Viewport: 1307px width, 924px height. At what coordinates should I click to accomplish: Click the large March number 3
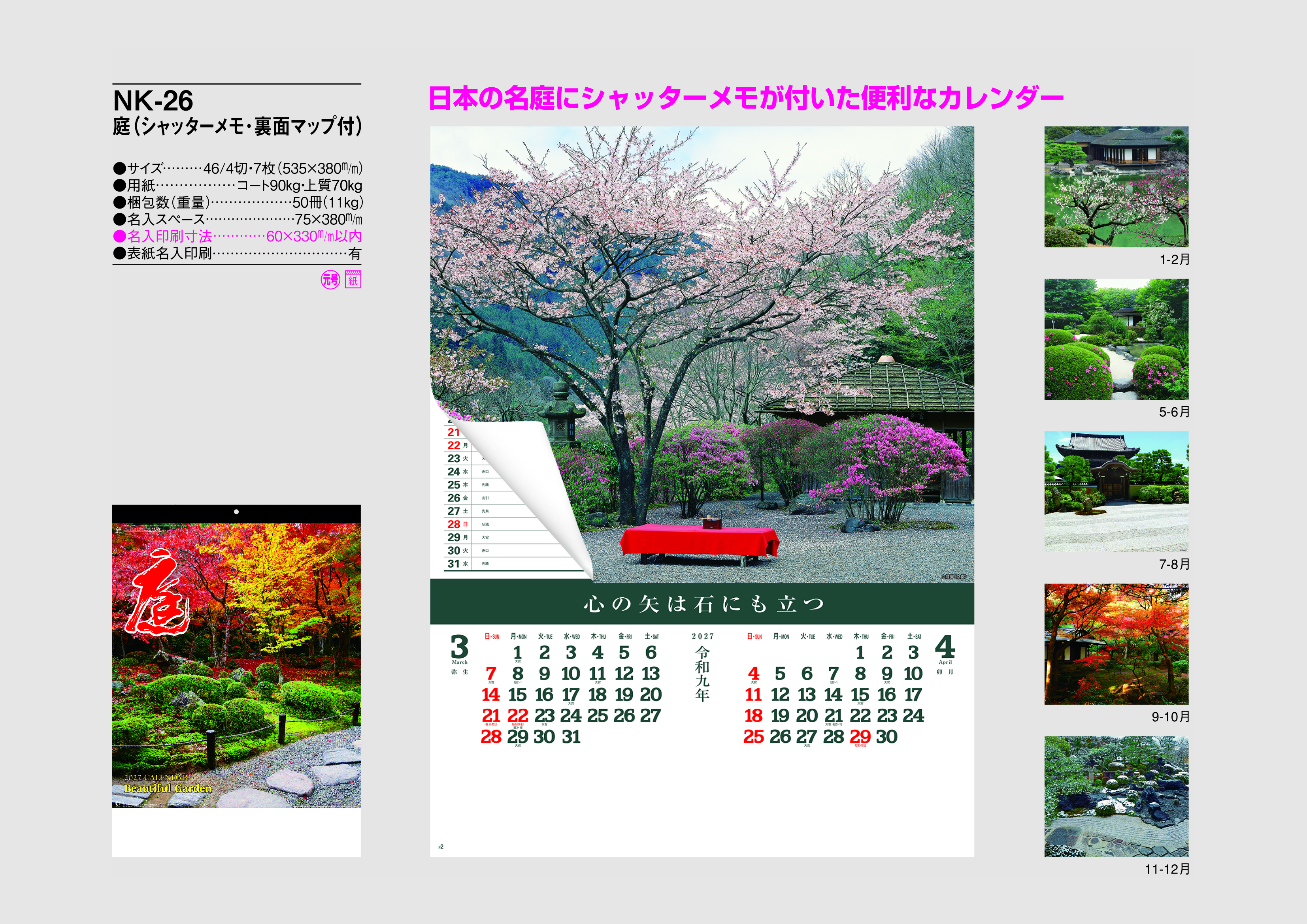click(x=459, y=647)
